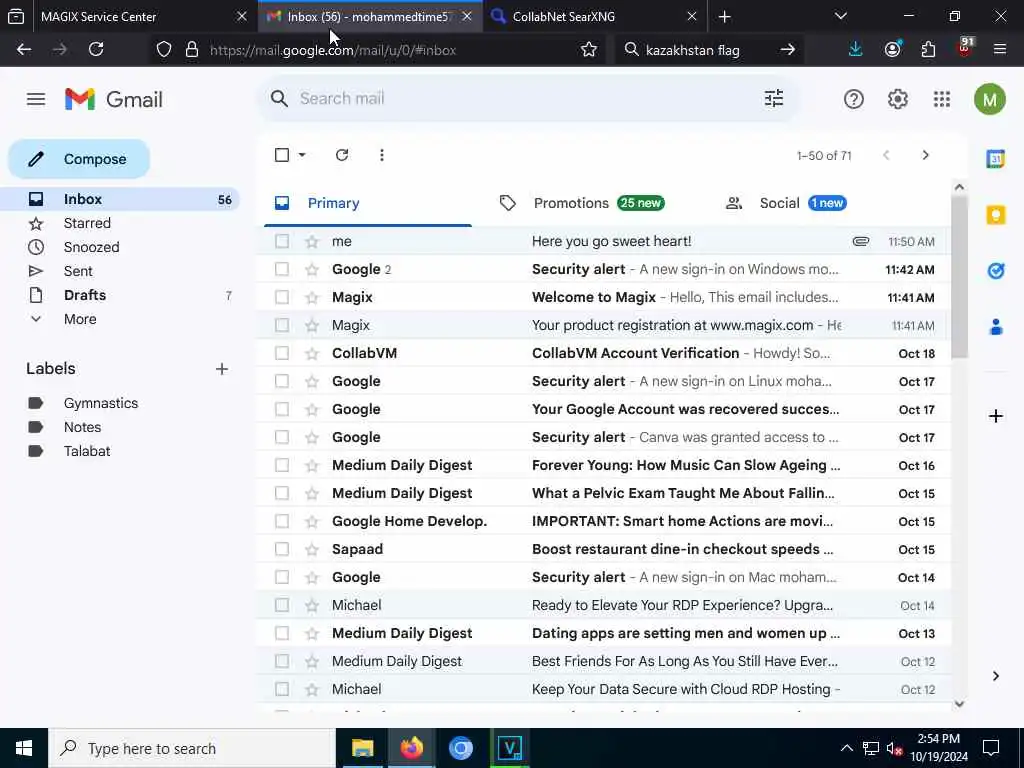Open Inbox folder
Screen dimensions: 1024x768
click(x=121, y=199)
